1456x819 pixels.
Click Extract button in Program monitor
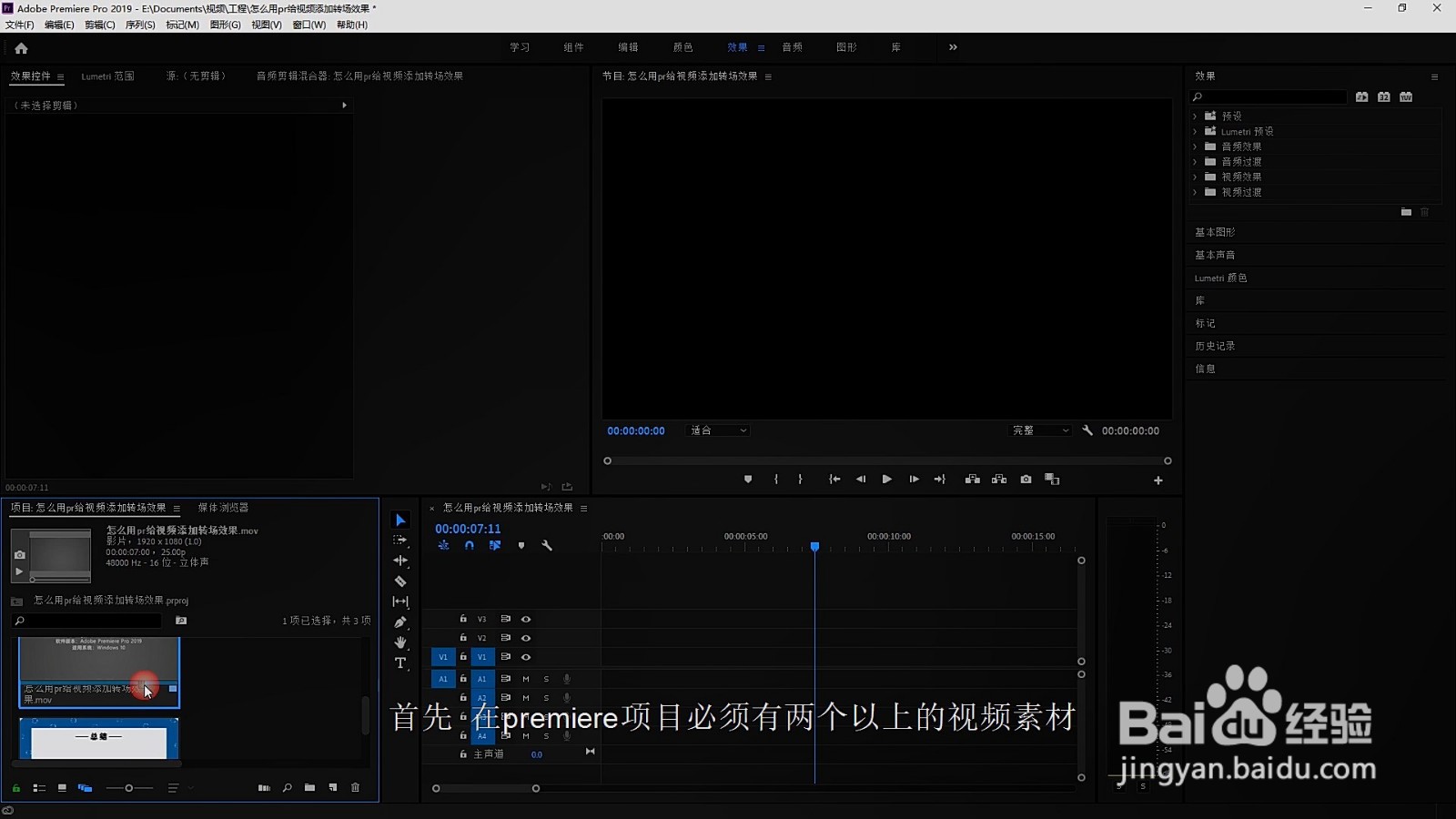(x=999, y=480)
